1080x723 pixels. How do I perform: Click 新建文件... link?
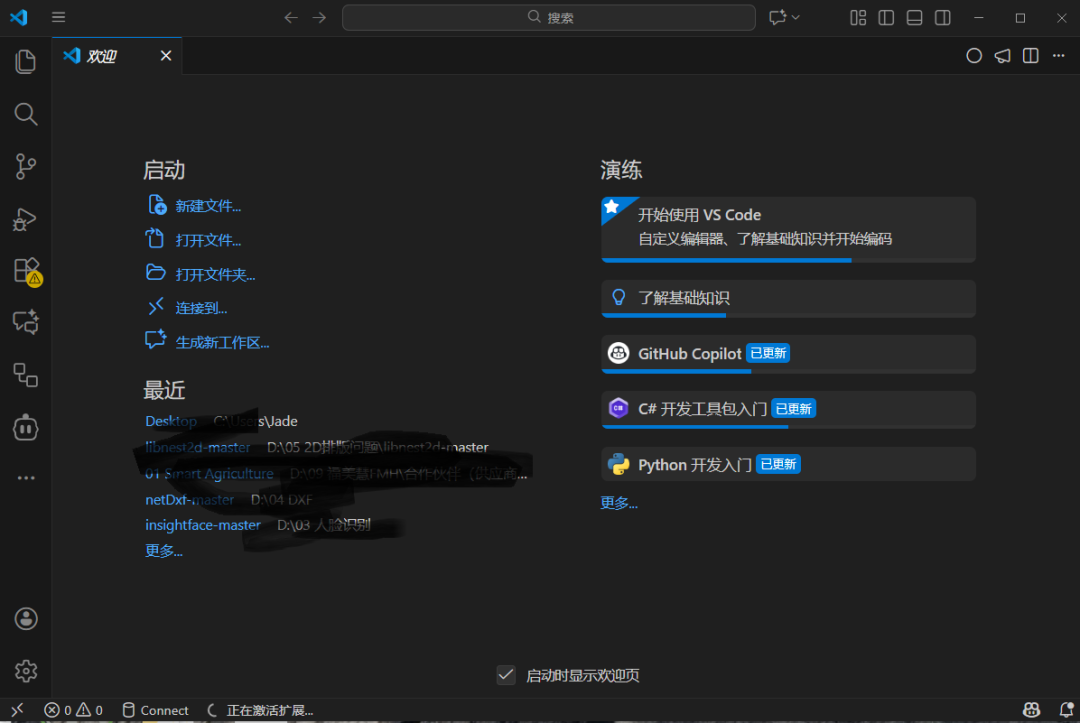pyautogui.click(x=208, y=206)
